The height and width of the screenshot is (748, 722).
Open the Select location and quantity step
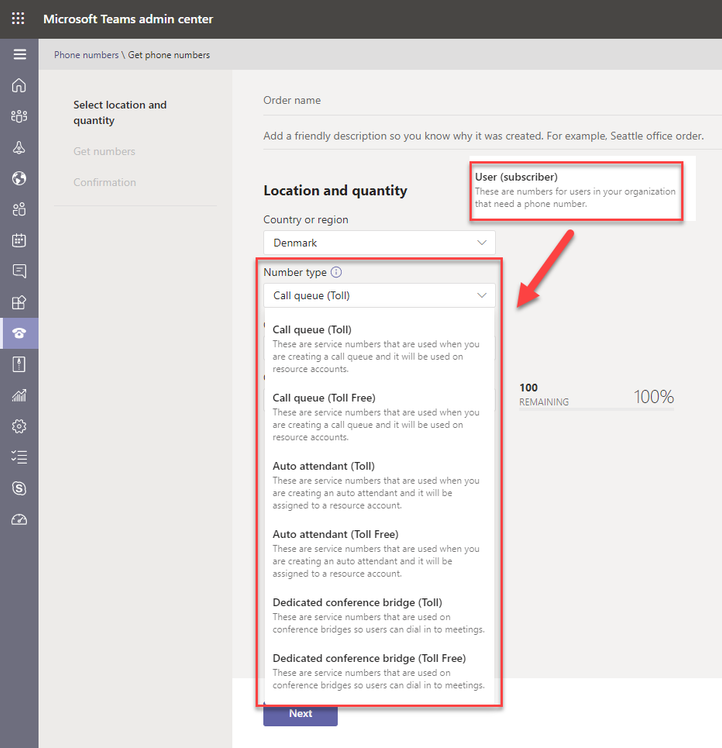(120, 113)
